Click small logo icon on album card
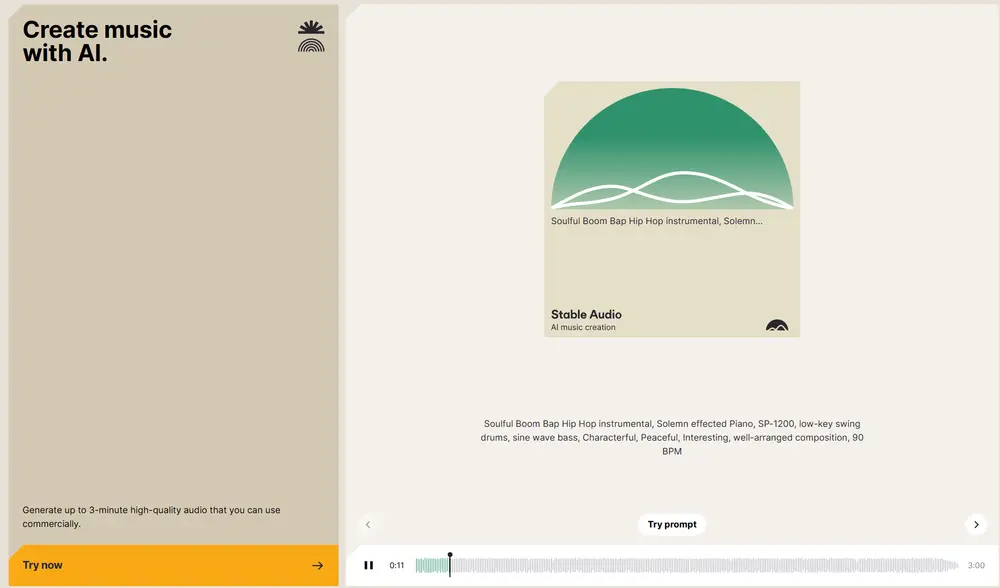 776,325
